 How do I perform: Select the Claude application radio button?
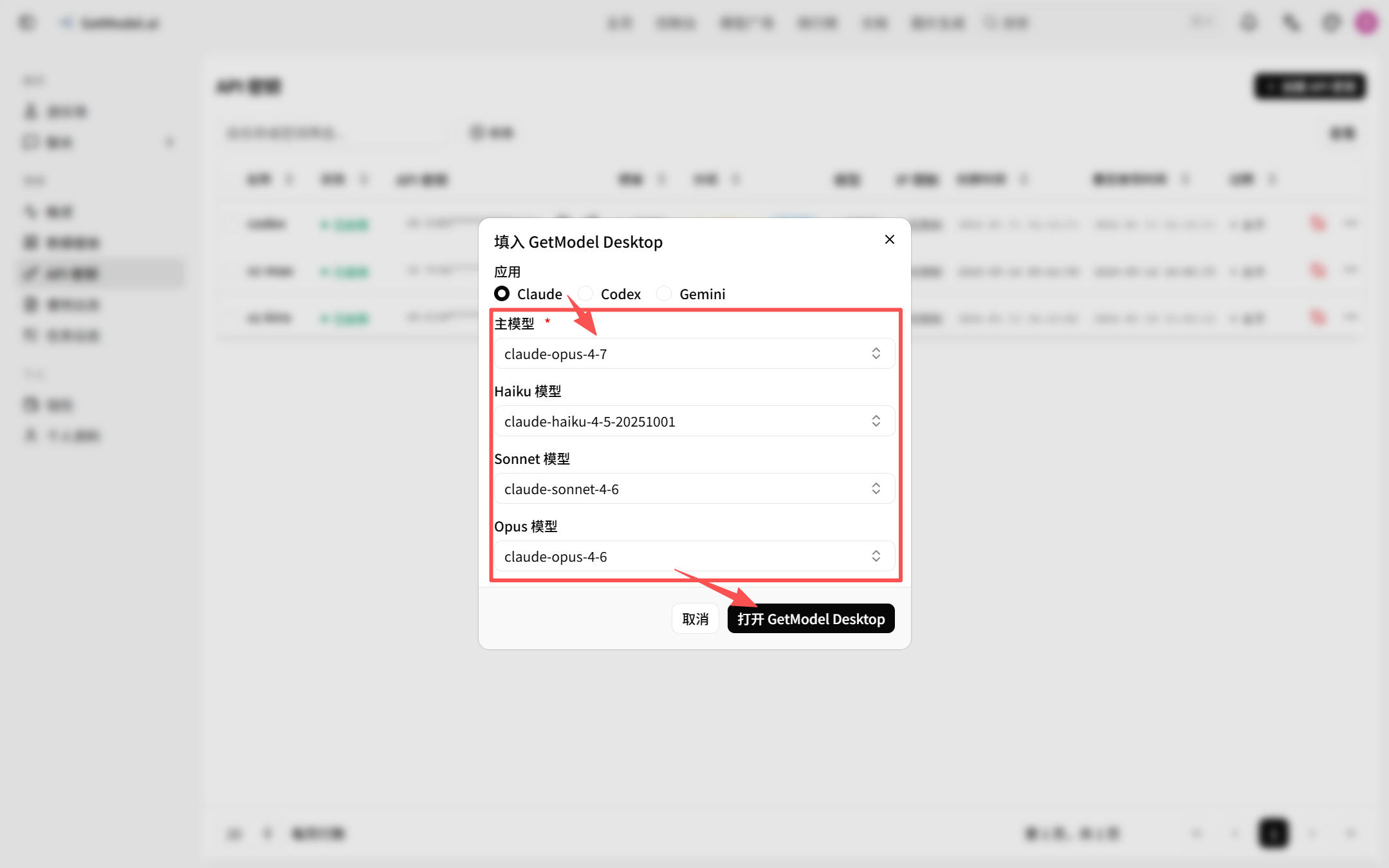click(502, 293)
